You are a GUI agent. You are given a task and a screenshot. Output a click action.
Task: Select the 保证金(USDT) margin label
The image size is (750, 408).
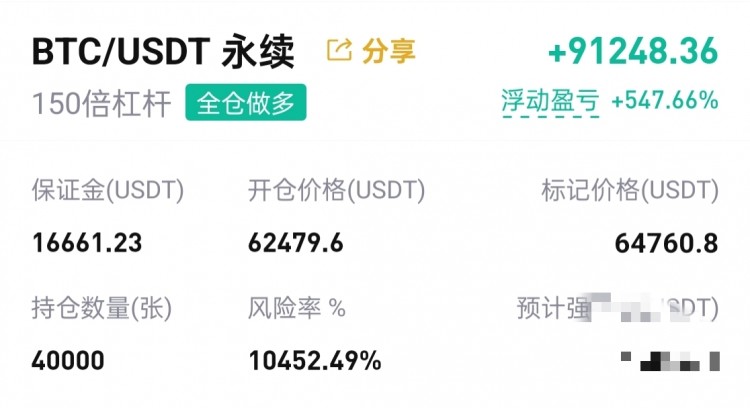[x=108, y=190]
